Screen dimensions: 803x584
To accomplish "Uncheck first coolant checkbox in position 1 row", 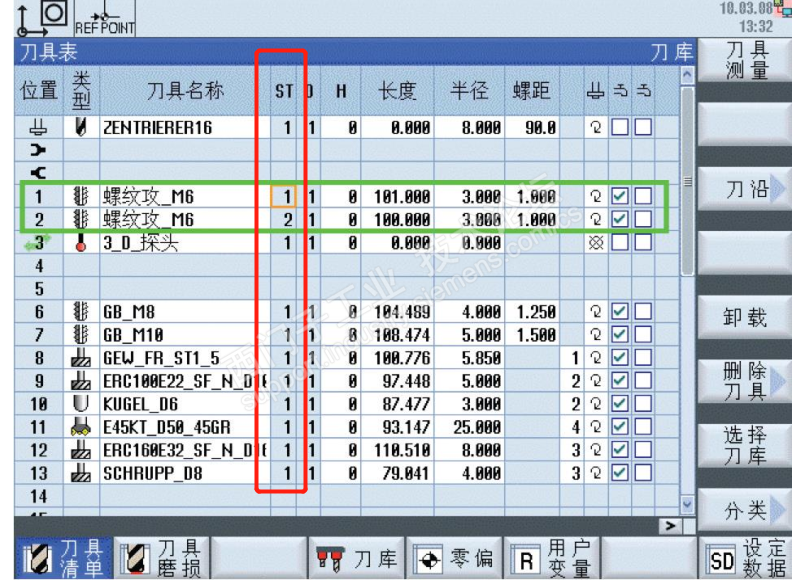I will coord(620,196).
